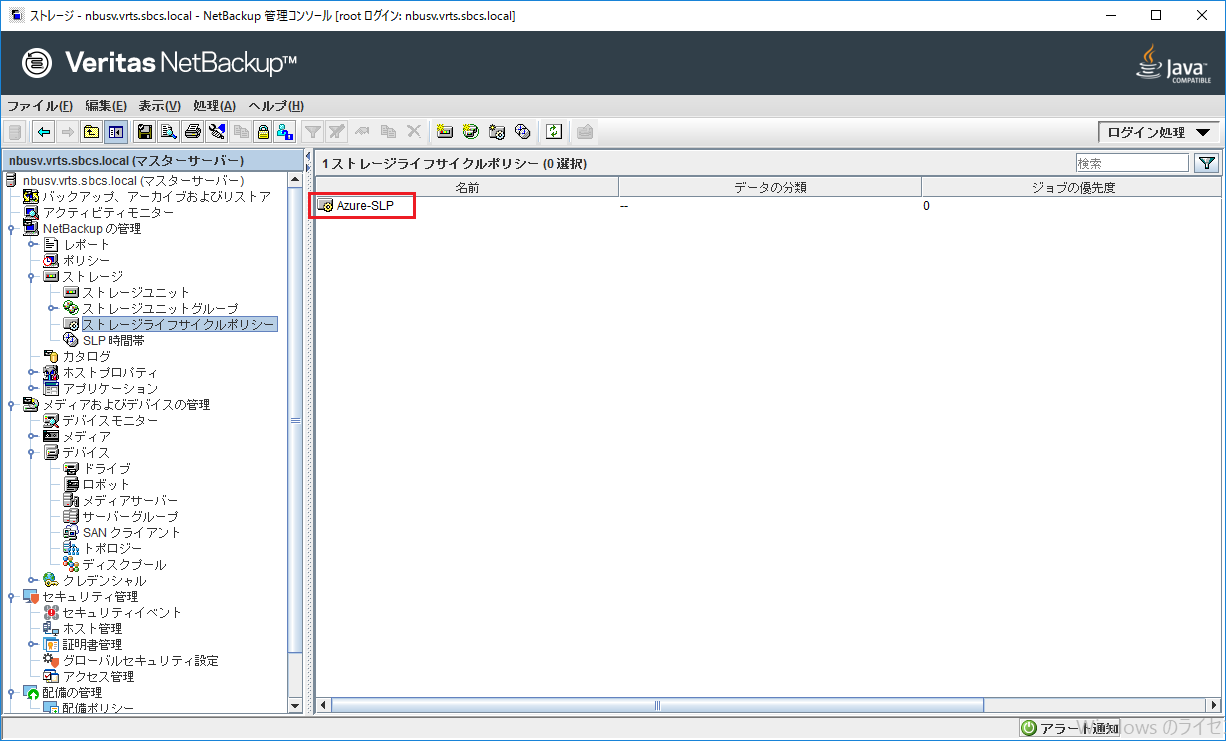
Task: Click the 検索 search input field
Action: (1132, 163)
